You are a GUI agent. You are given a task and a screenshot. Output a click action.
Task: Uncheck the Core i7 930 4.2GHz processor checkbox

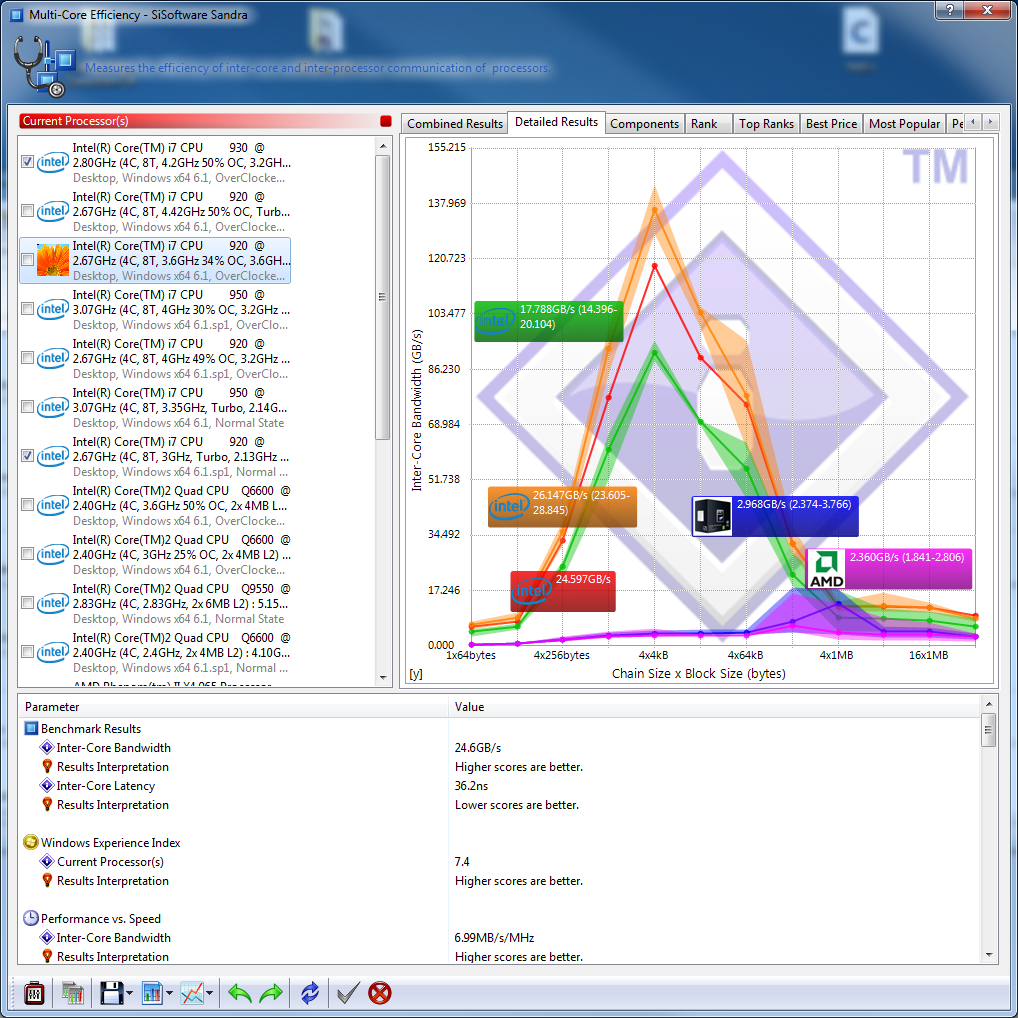[x=27, y=162]
